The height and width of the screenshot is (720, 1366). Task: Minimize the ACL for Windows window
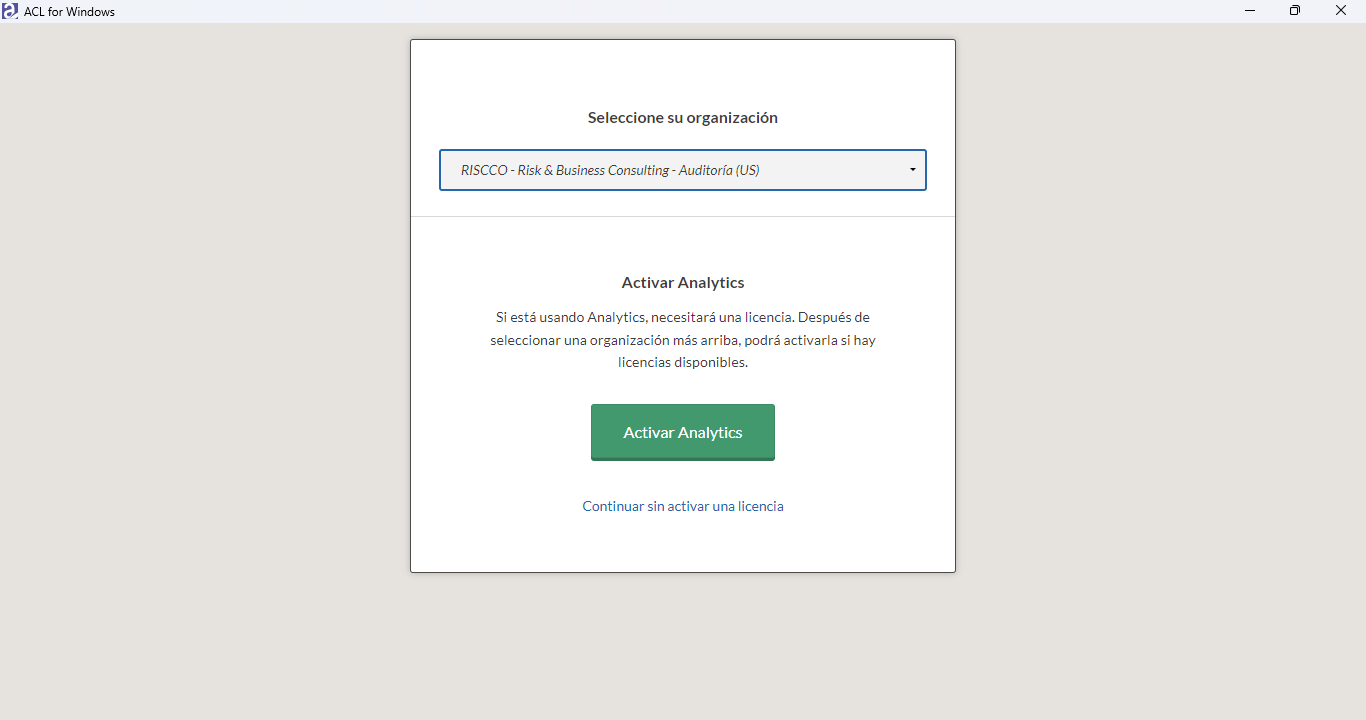click(1250, 11)
